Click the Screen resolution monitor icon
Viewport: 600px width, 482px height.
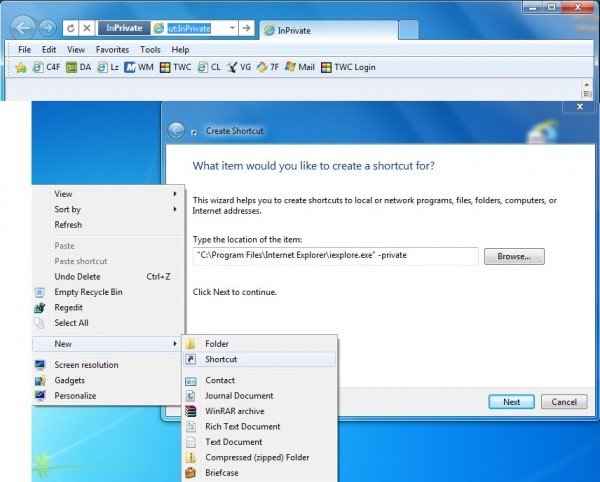(x=40, y=365)
